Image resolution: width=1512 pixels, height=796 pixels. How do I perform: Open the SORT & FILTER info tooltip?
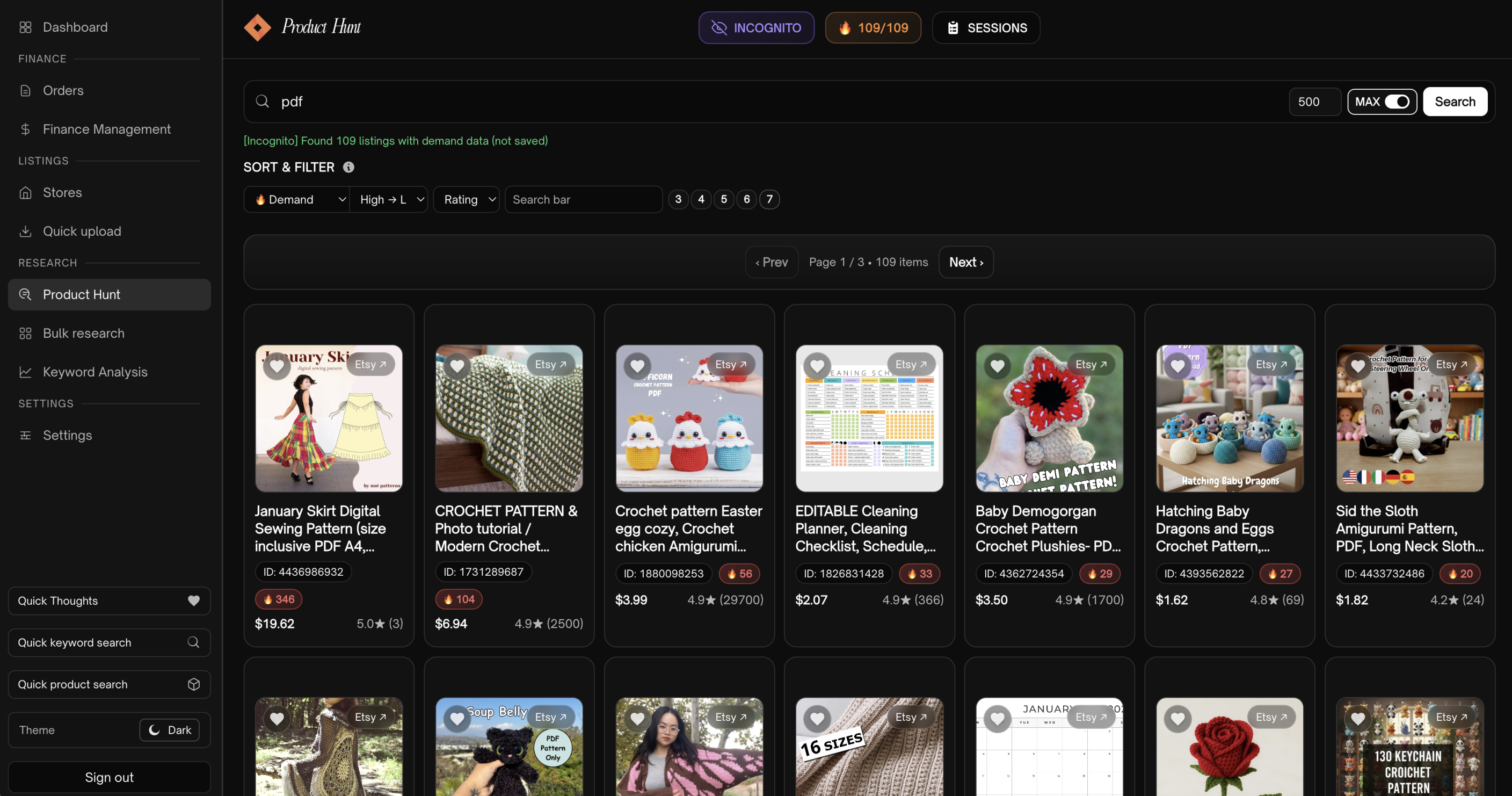(x=348, y=167)
